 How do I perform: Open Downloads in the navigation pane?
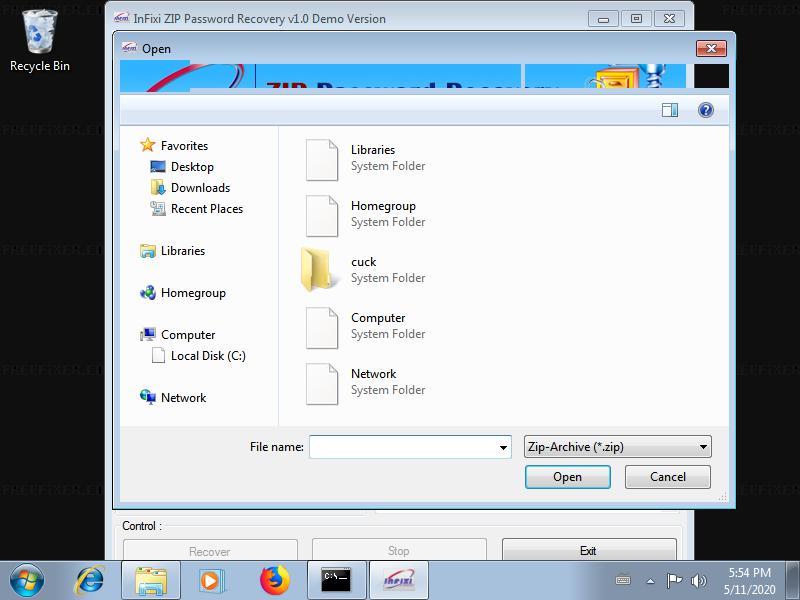pyautogui.click(x=190, y=188)
